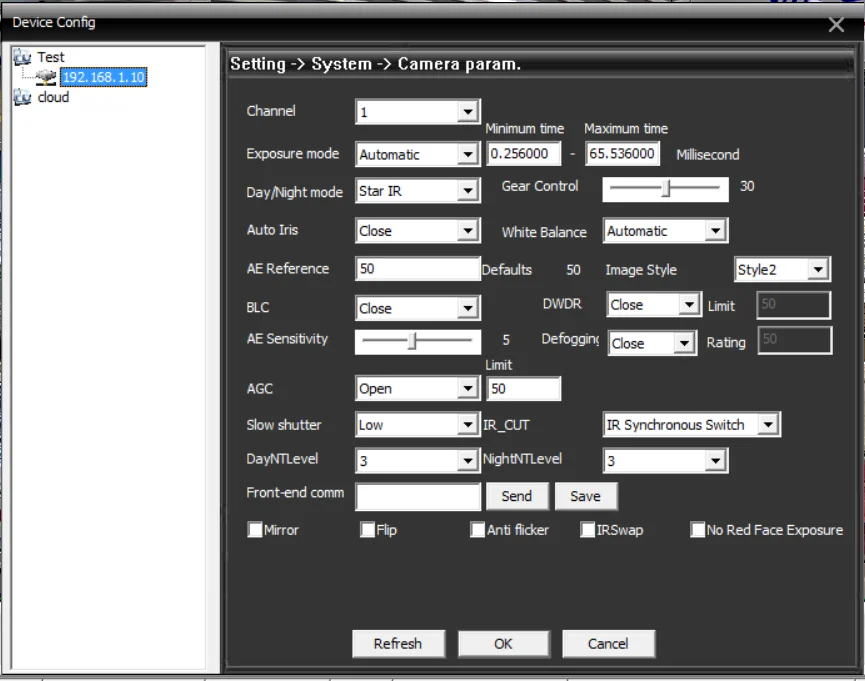Expand the White Balance dropdown
Viewport: 865px width, 681px height.
pos(714,231)
